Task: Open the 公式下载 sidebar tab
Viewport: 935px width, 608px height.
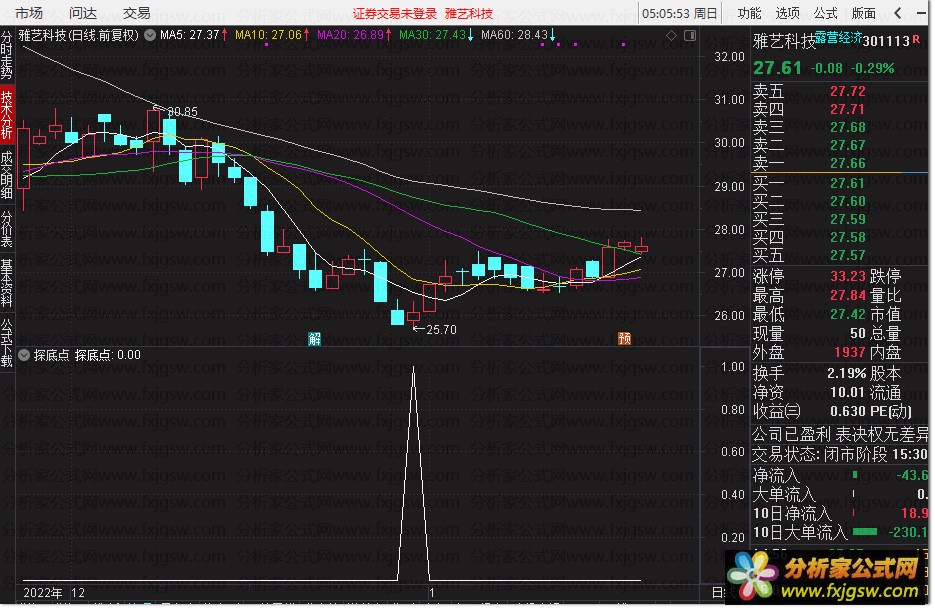Action: [x=7, y=342]
